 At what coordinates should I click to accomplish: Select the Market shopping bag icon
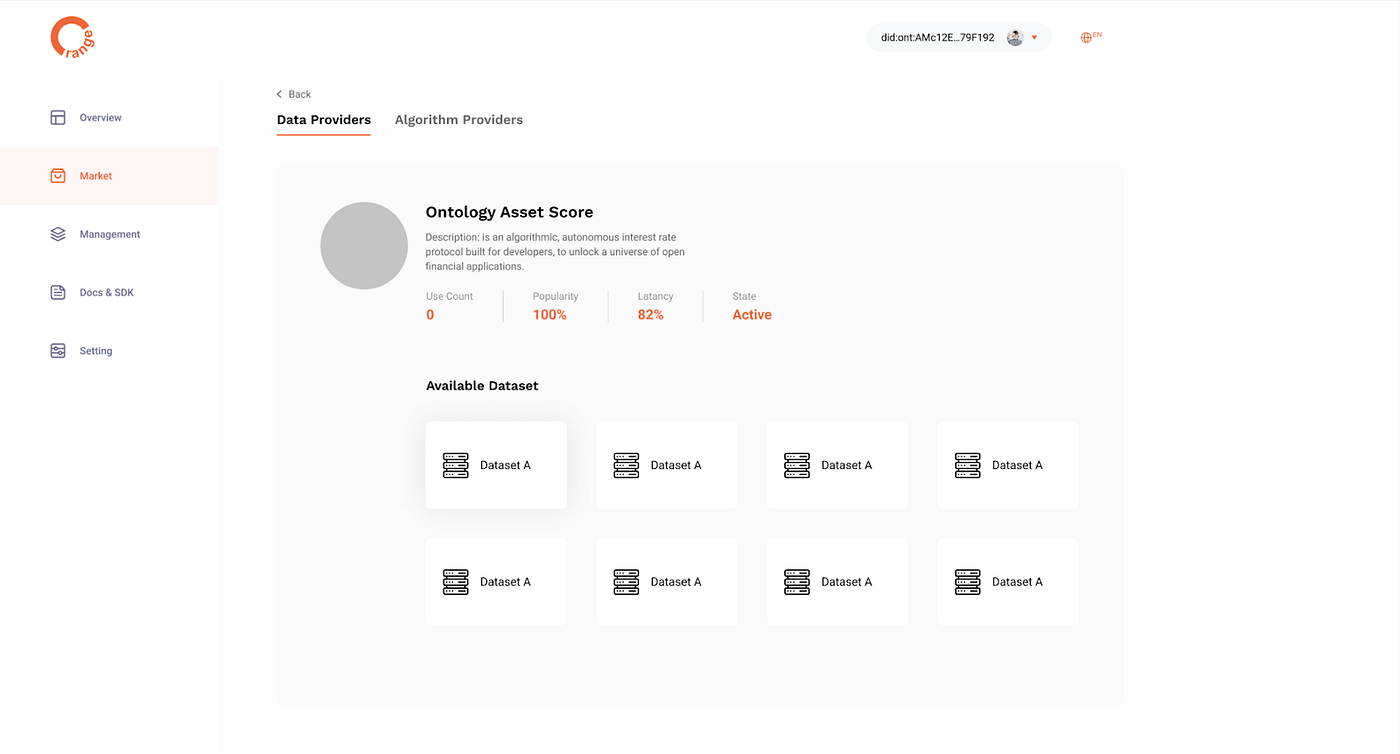pos(58,176)
